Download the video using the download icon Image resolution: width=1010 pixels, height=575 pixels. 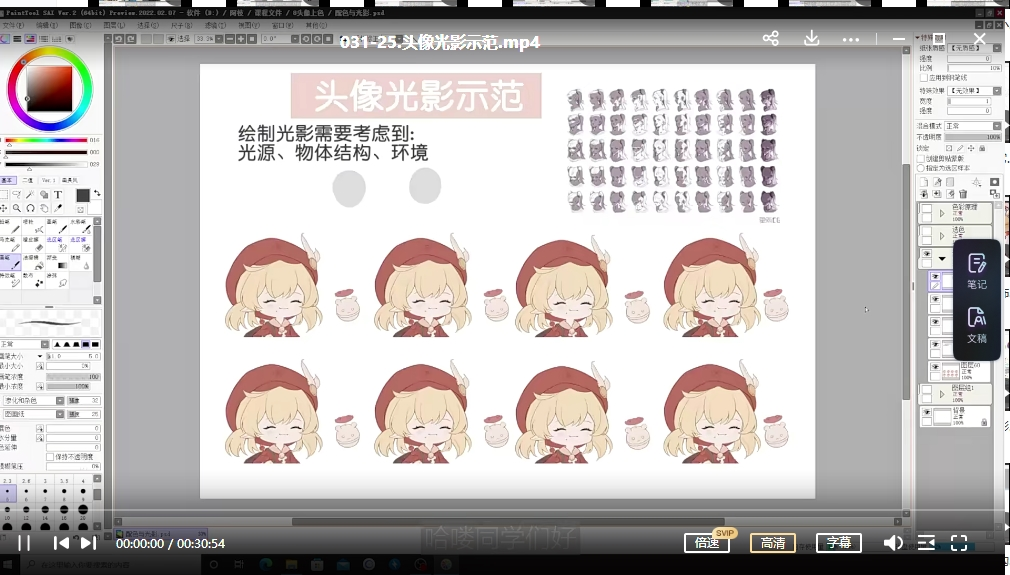(x=812, y=38)
